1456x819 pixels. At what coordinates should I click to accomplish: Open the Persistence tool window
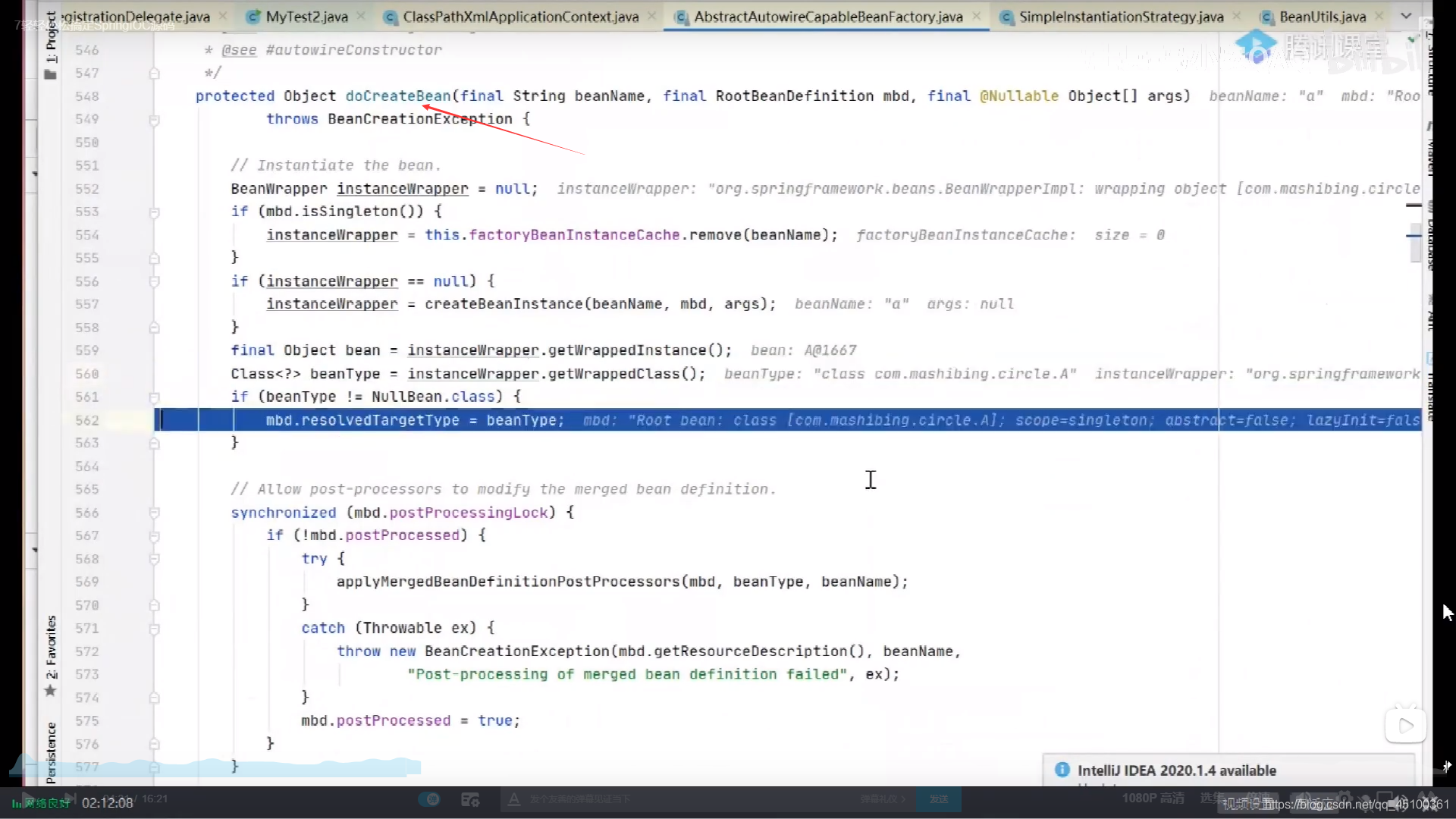pos(51,752)
